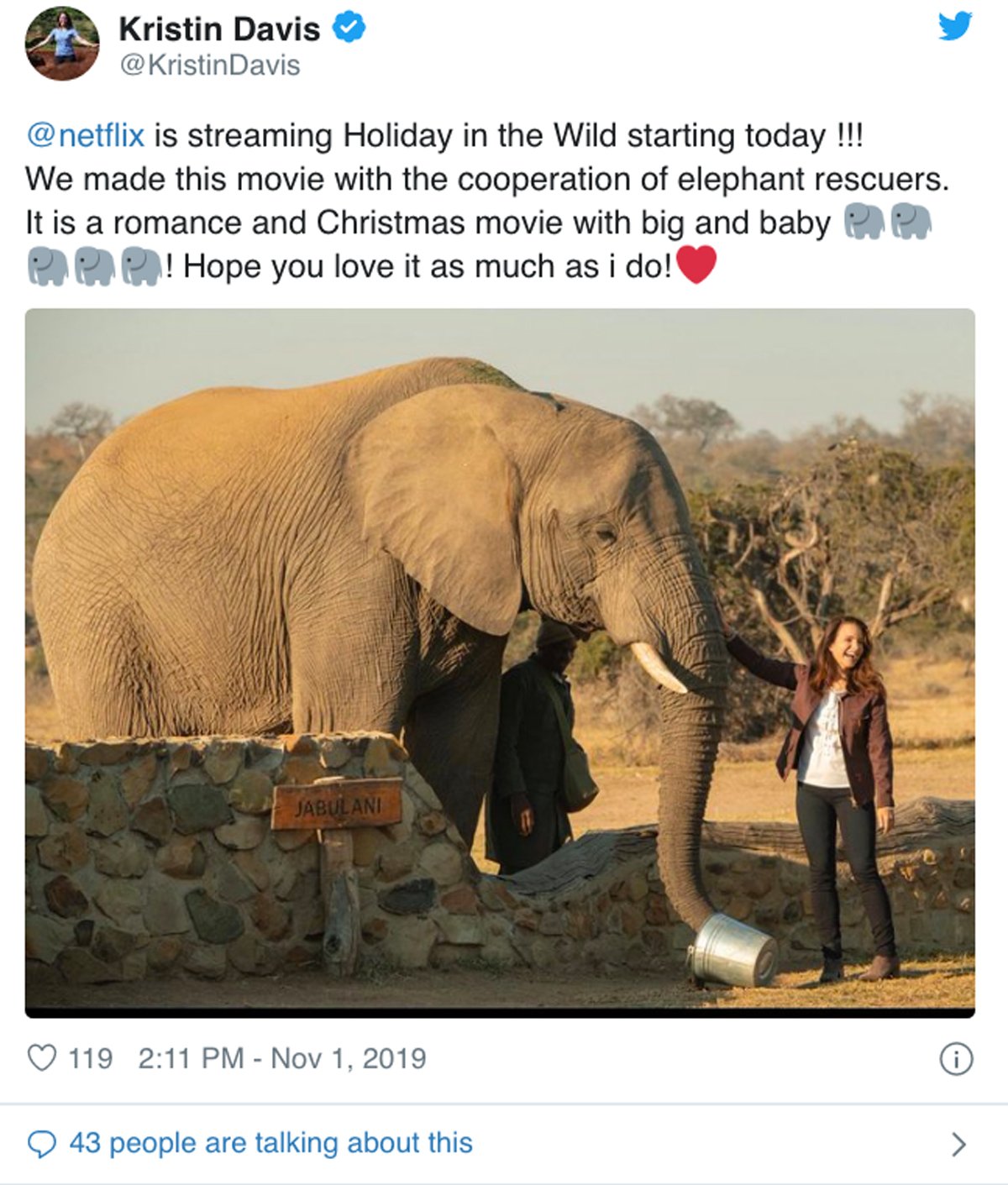
Task: Click the blue verified badge
Action: 349,29
